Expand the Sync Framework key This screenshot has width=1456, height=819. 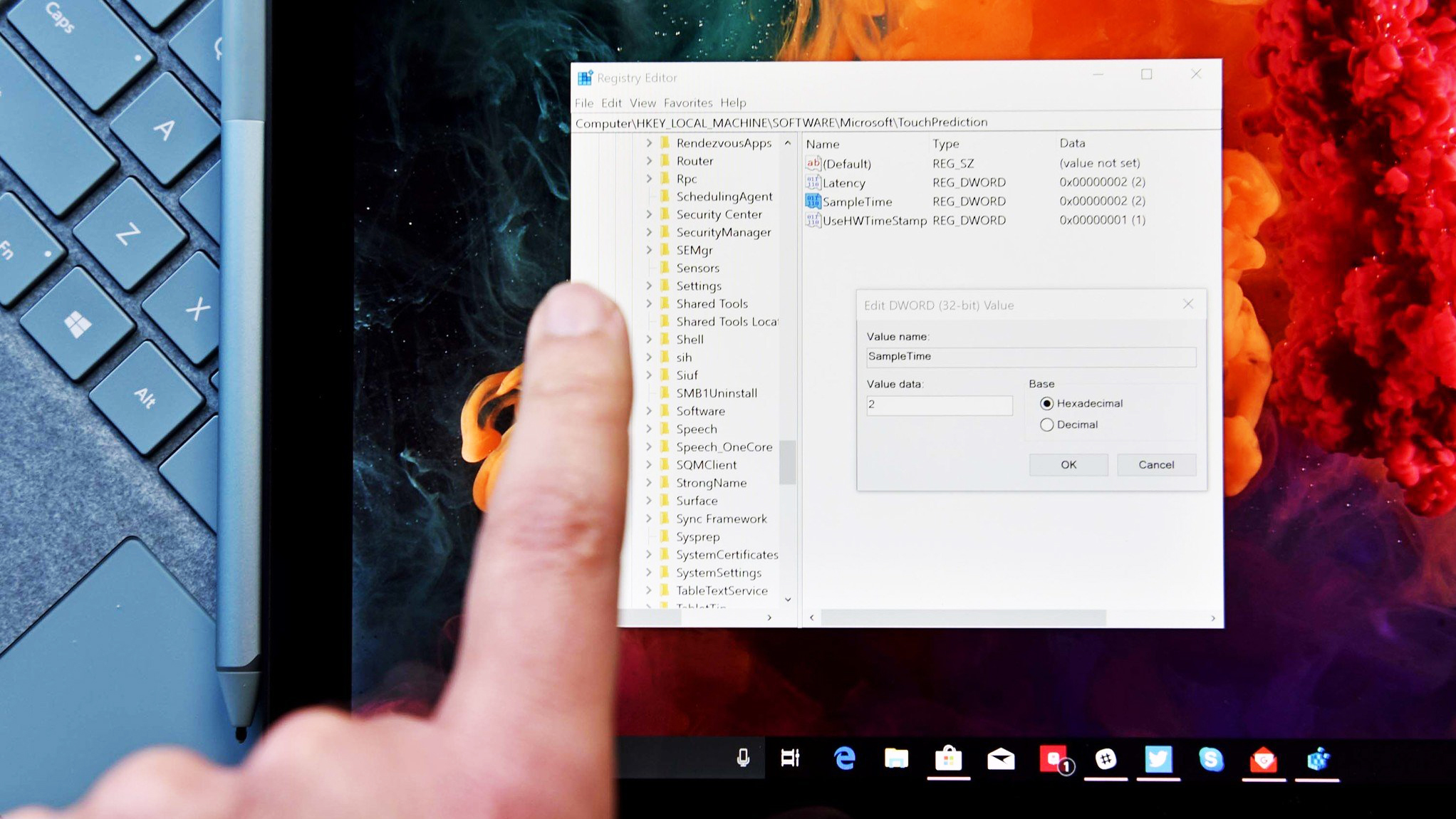[649, 519]
